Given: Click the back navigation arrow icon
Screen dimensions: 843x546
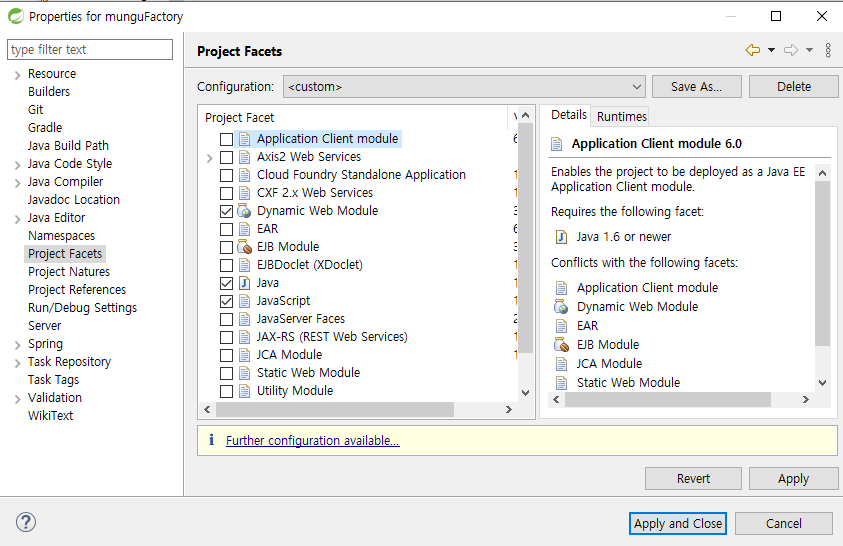Looking at the screenshot, I should click(753, 50).
